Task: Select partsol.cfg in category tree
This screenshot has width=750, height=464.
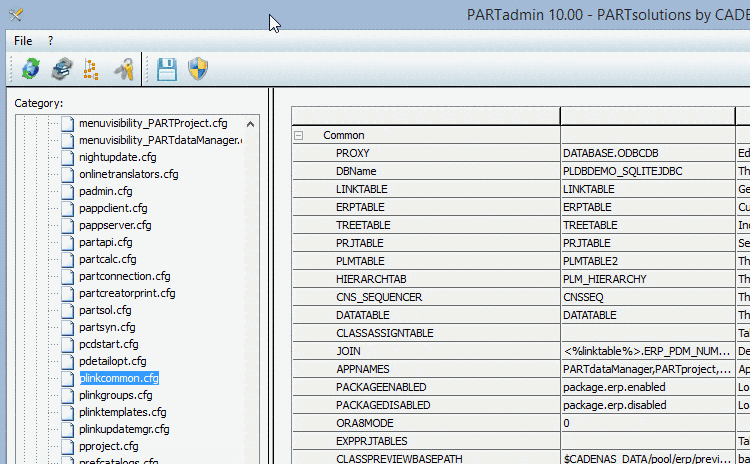Action: [x=105, y=310]
